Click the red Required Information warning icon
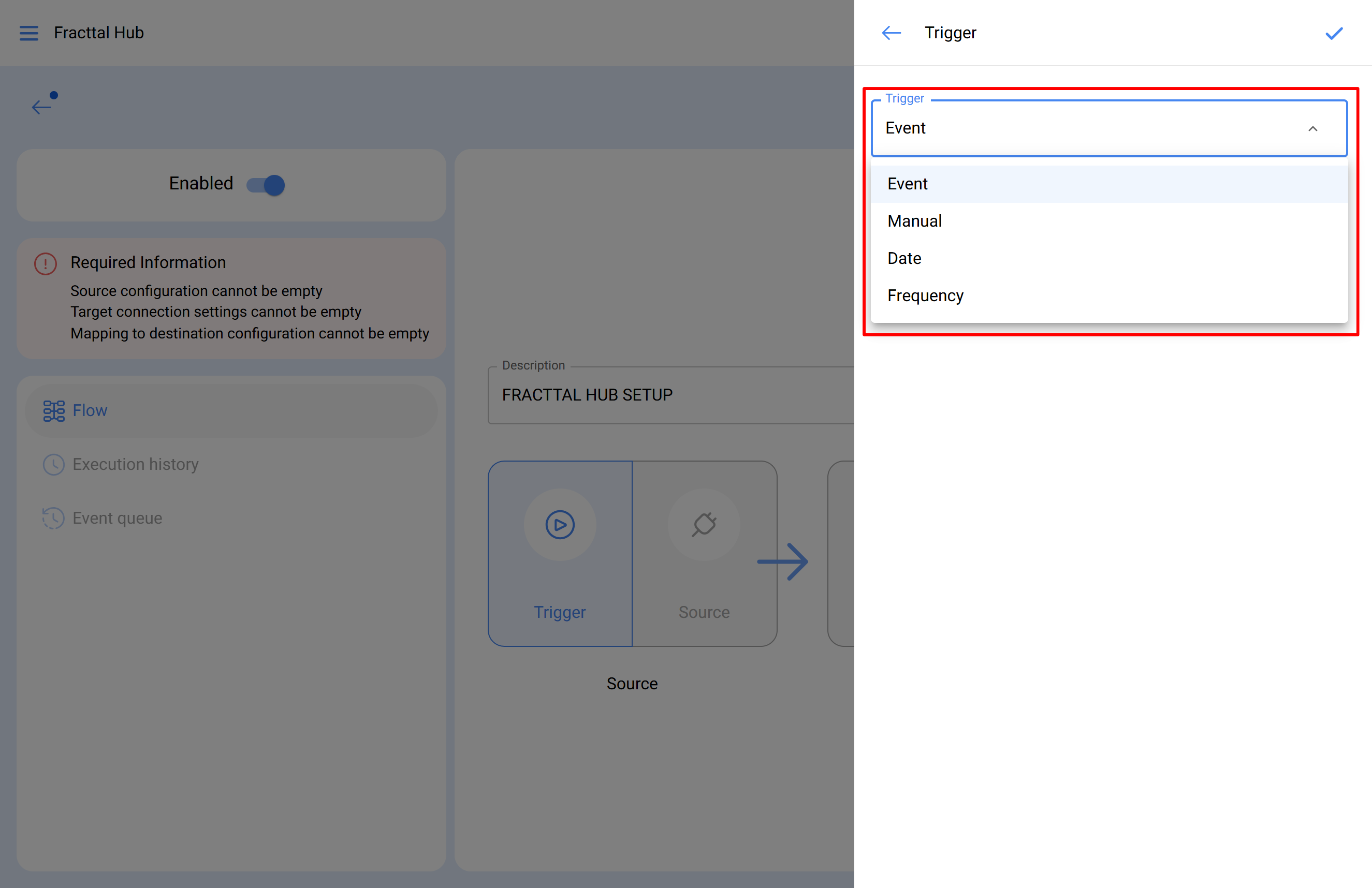The image size is (1372, 888). pyautogui.click(x=46, y=264)
